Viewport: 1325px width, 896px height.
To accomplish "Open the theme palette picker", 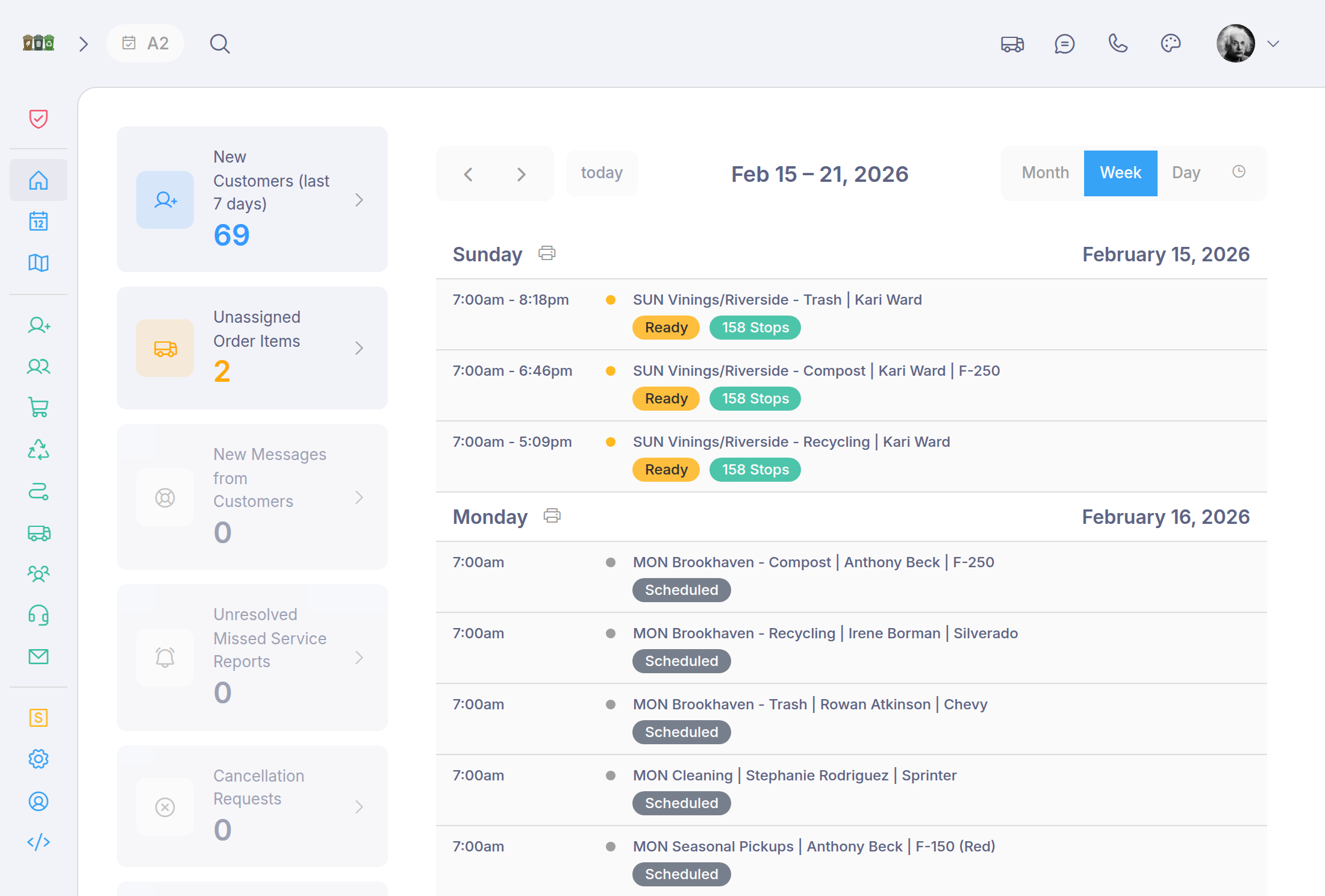I will pyautogui.click(x=1170, y=43).
